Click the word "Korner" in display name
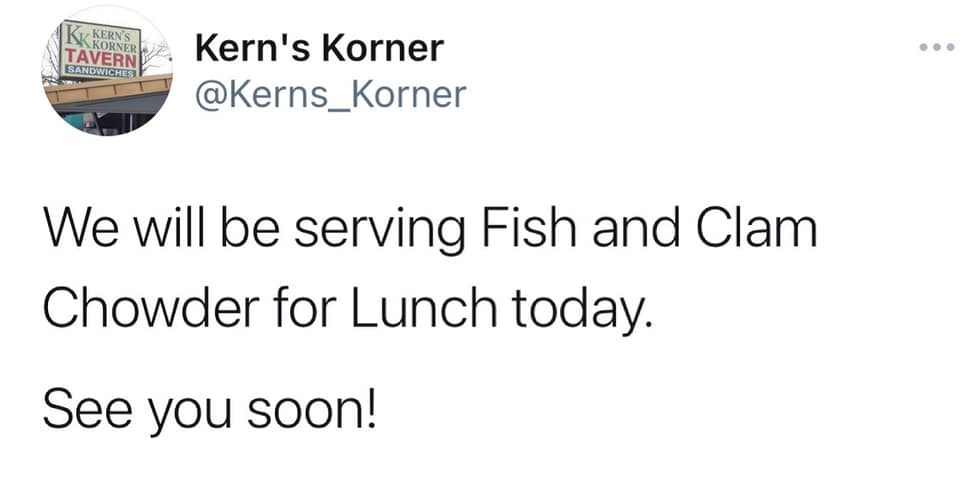The width and height of the screenshot is (960, 502). coord(383,48)
